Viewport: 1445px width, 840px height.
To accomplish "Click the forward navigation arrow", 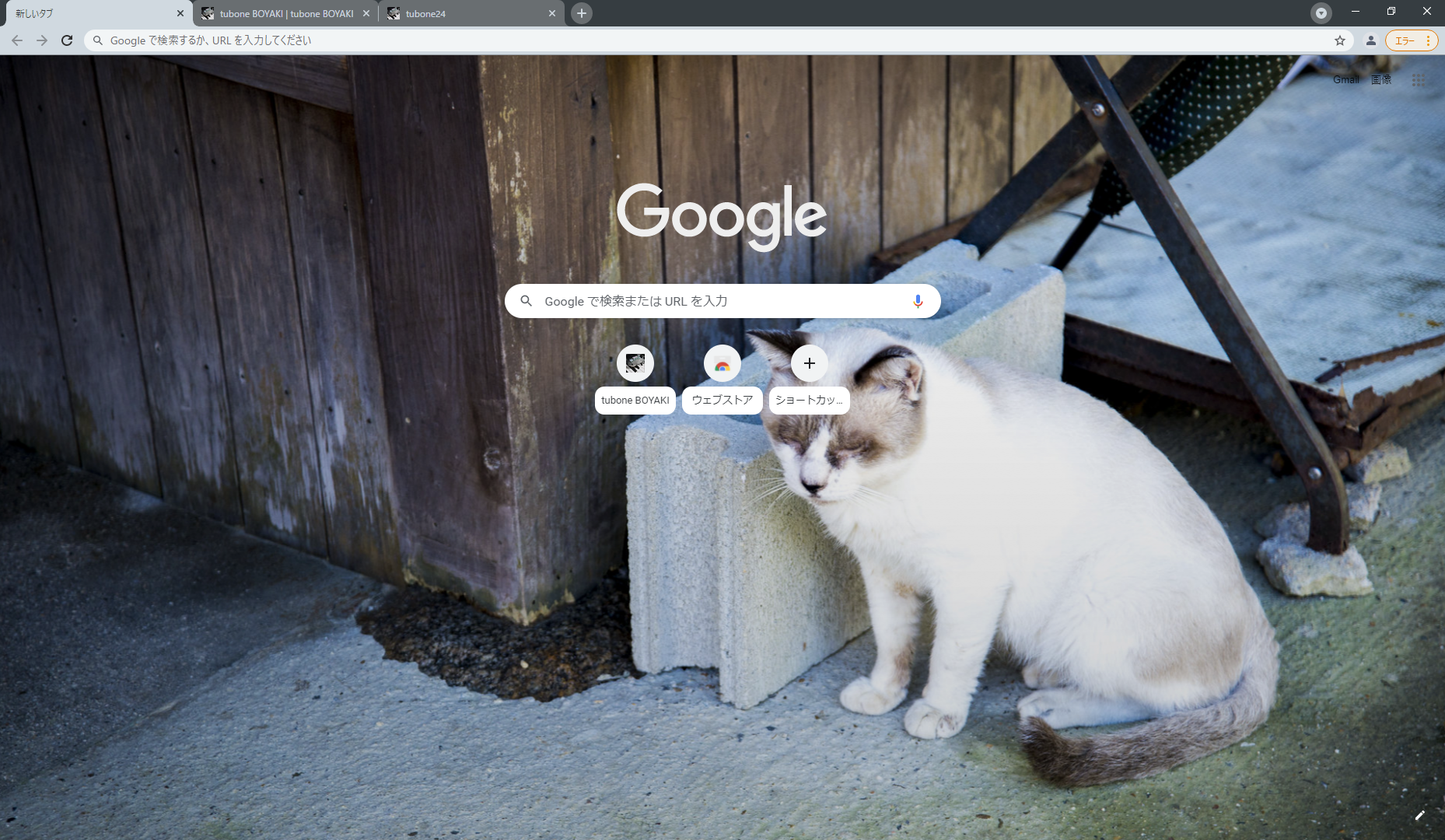I will click(42, 40).
